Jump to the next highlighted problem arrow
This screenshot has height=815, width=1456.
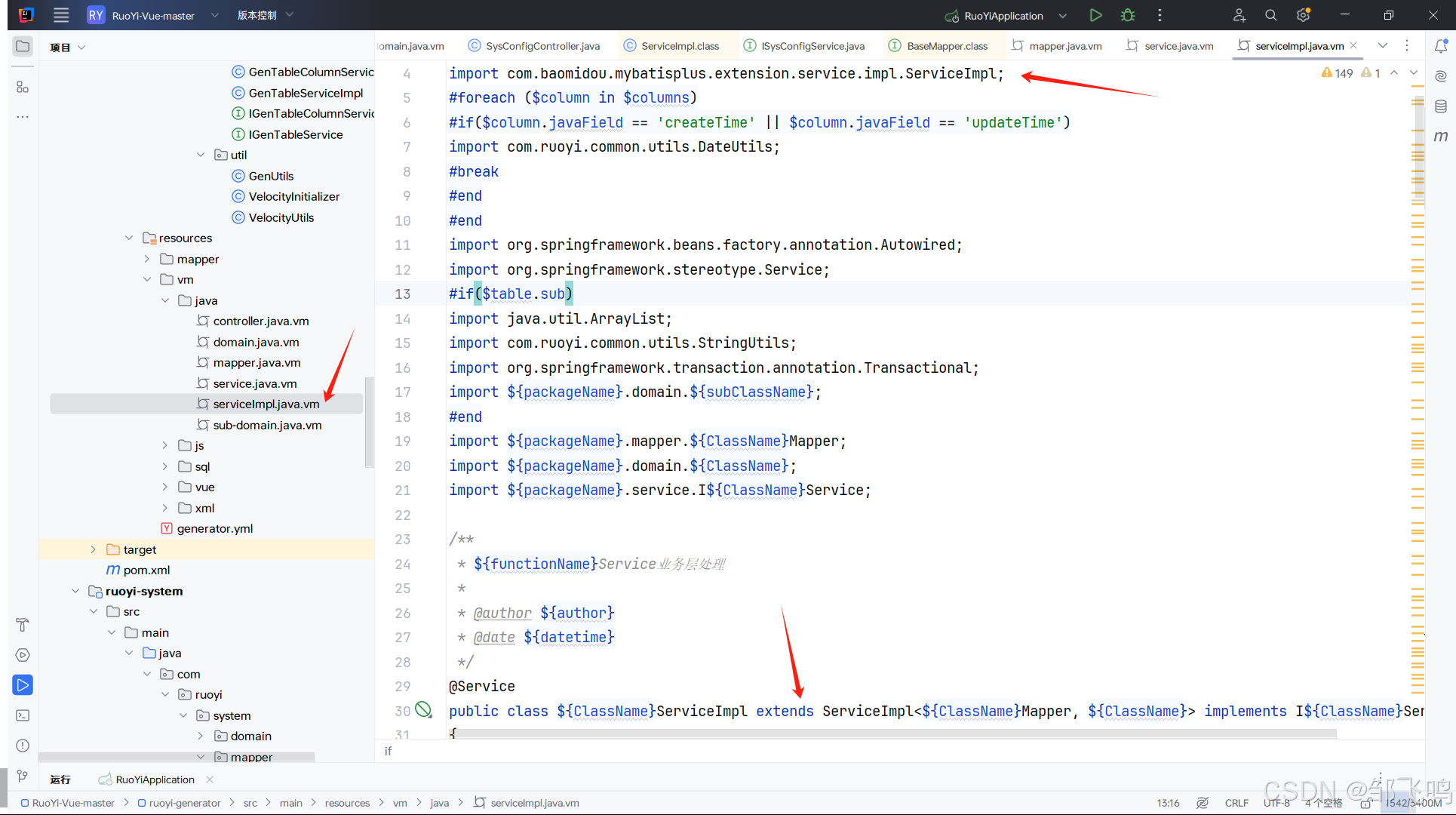pyautogui.click(x=1414, y=73)
